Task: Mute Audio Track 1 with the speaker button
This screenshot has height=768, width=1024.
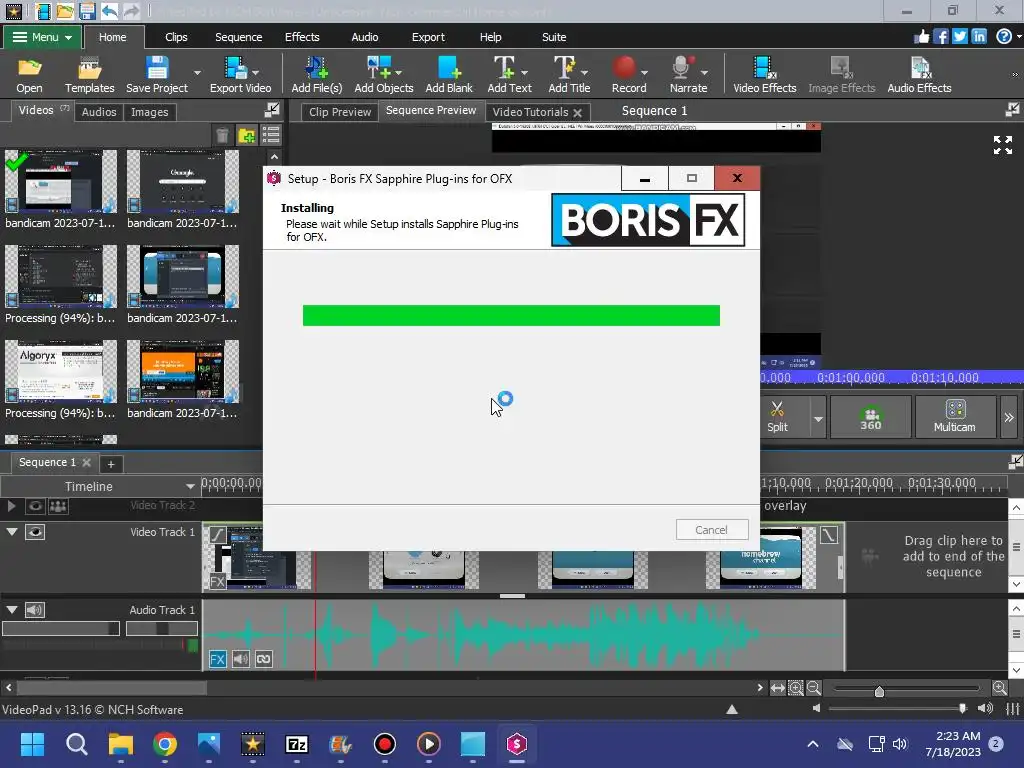Action: click(x=35, y=610)
